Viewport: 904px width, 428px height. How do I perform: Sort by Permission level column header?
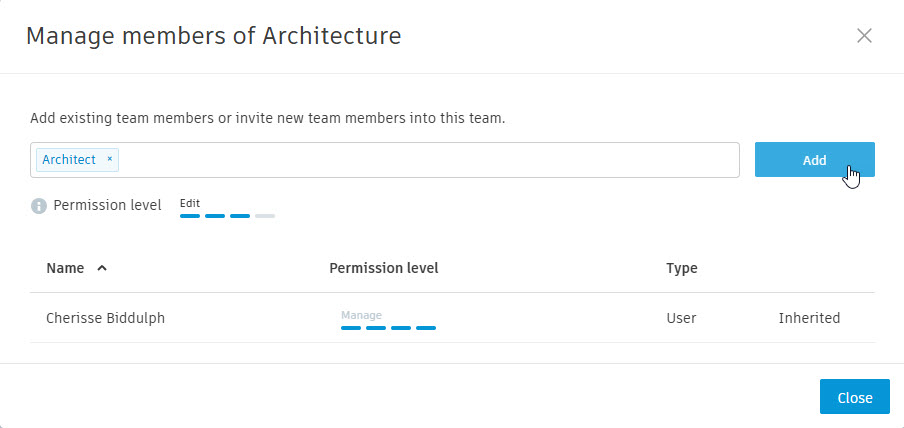click(384, 268)
